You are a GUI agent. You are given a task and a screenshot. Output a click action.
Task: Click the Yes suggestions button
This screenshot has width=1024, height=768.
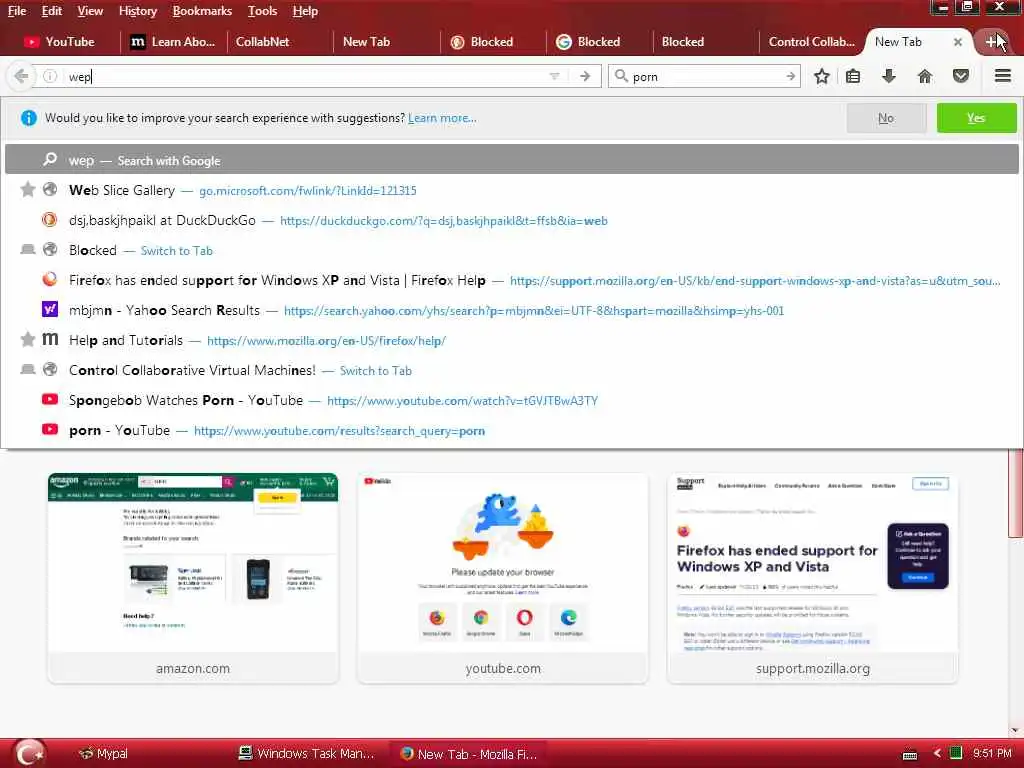(976, 118)
